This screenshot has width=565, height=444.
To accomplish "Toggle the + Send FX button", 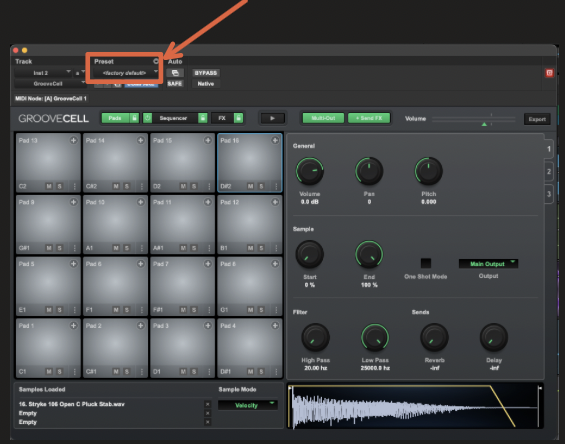I will click(x=369, y=118).
